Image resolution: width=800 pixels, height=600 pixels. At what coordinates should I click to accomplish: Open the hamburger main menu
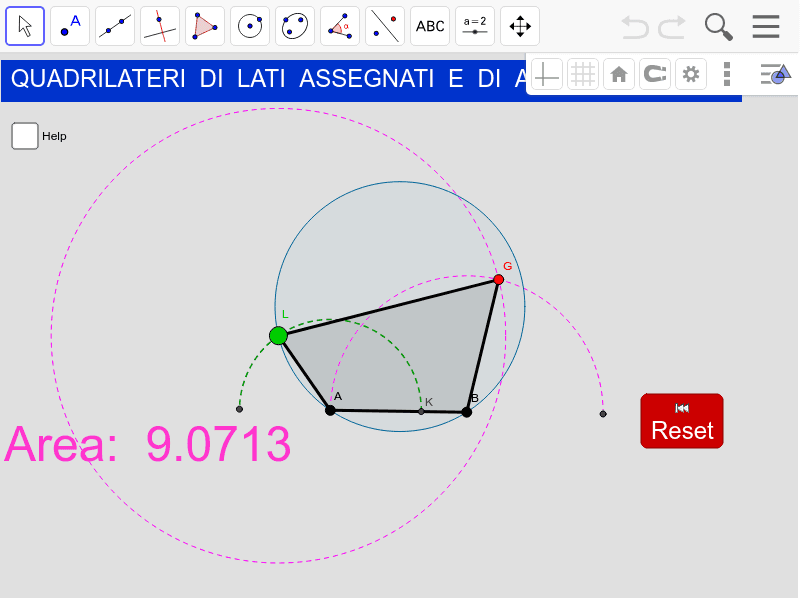766,27
